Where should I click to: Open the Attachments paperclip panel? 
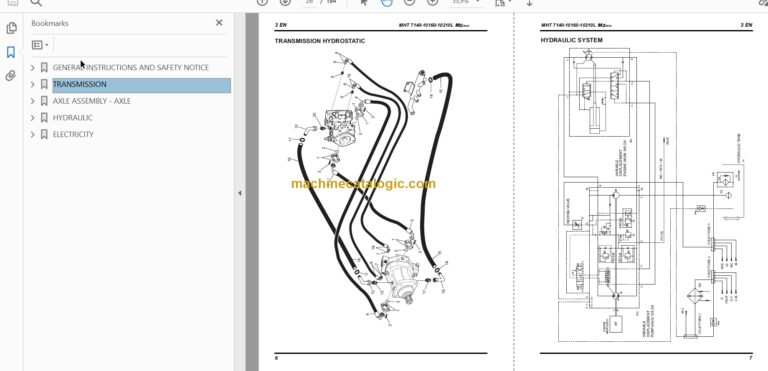(11, 75)
